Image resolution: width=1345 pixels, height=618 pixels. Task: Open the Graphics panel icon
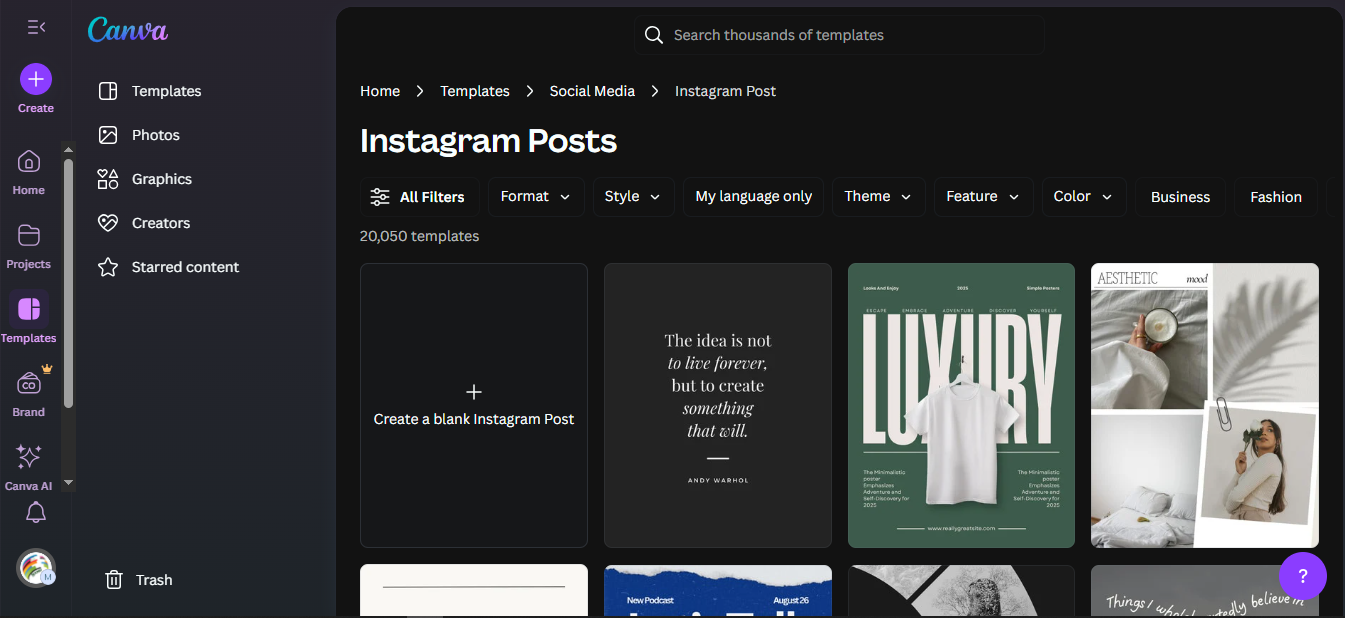(x=110, y=178)
